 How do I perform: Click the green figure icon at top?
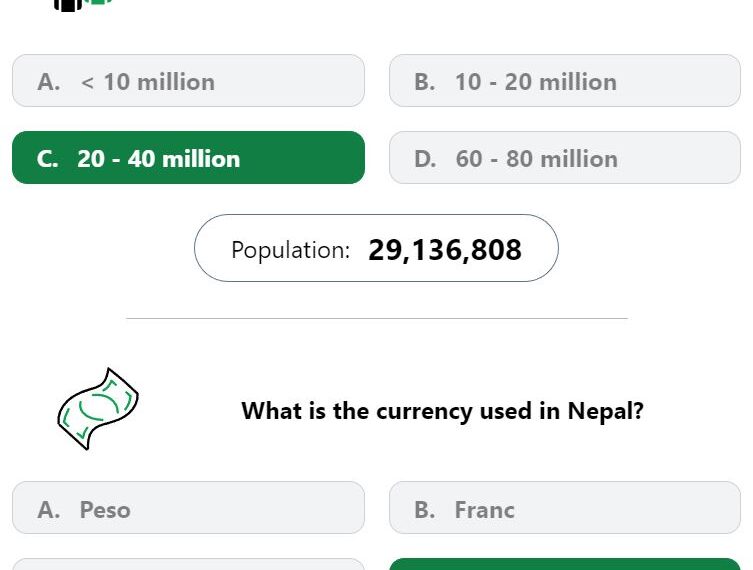100,2
